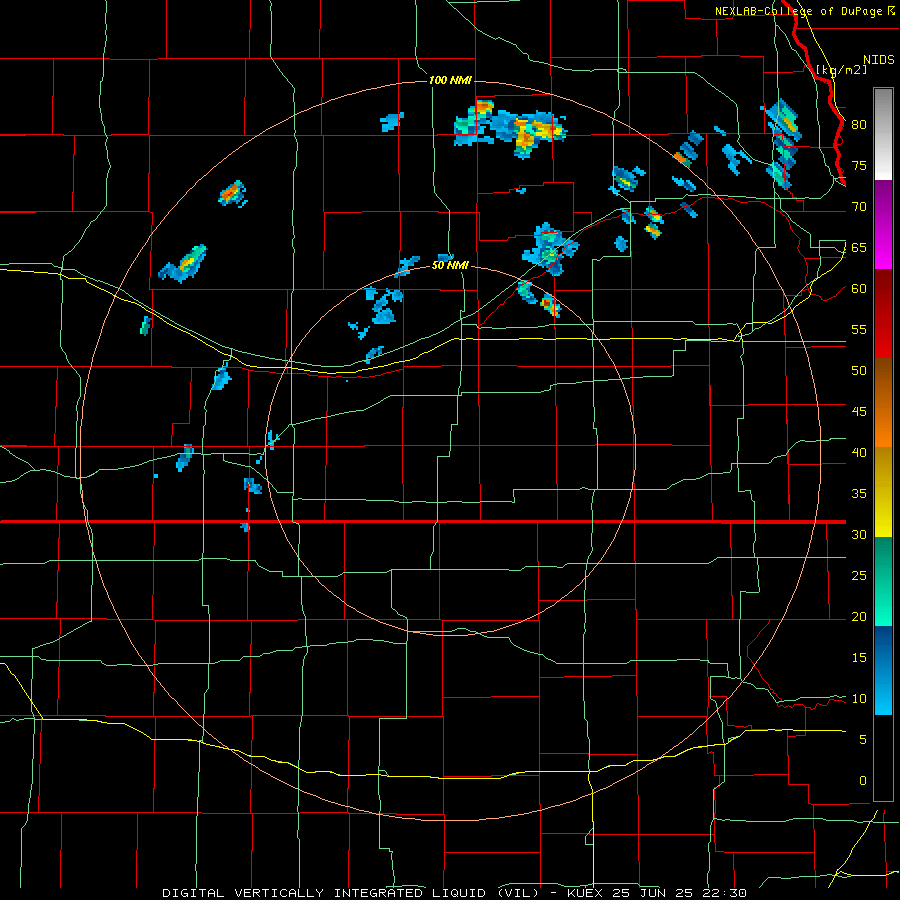Pick the green segment of the color bar
The image size is (900, 900).
tap(883, 581)
